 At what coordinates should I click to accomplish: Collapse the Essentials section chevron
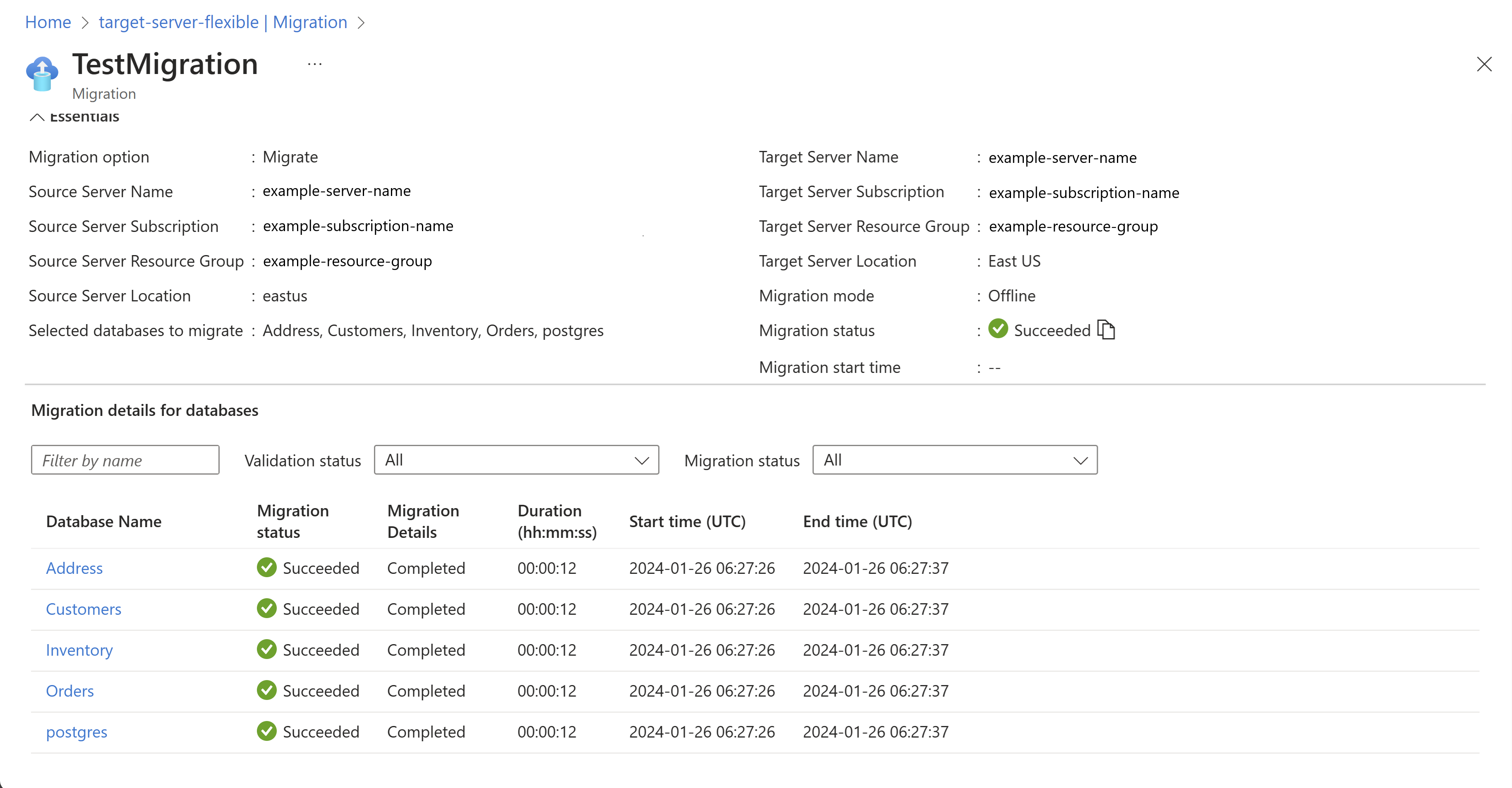[37, 117]
